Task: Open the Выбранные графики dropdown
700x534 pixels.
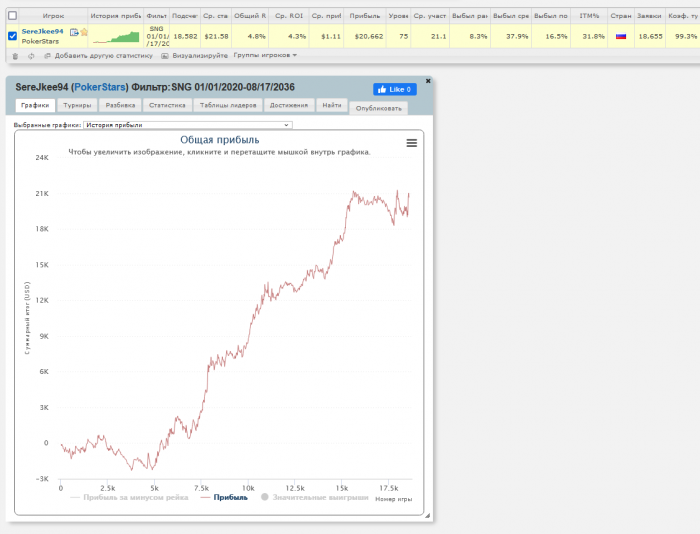Action: 188,125
